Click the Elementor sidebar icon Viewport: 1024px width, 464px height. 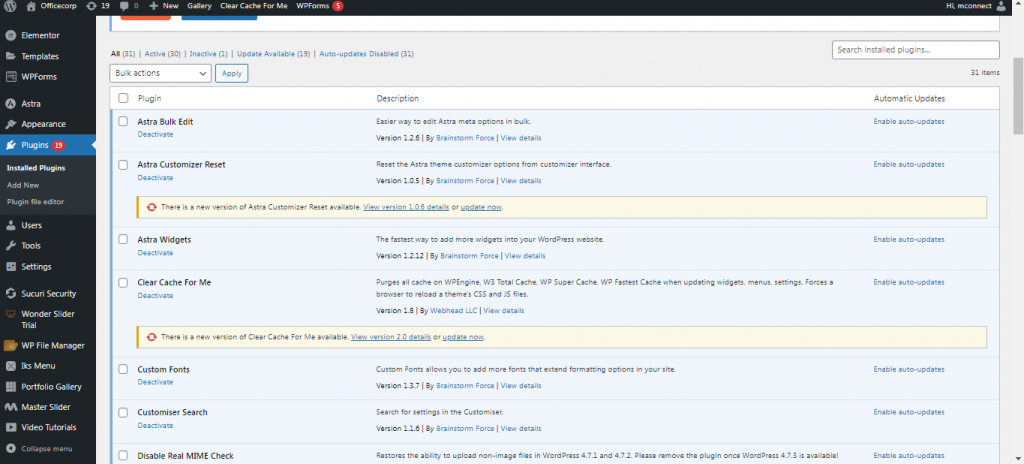point(10,35)
